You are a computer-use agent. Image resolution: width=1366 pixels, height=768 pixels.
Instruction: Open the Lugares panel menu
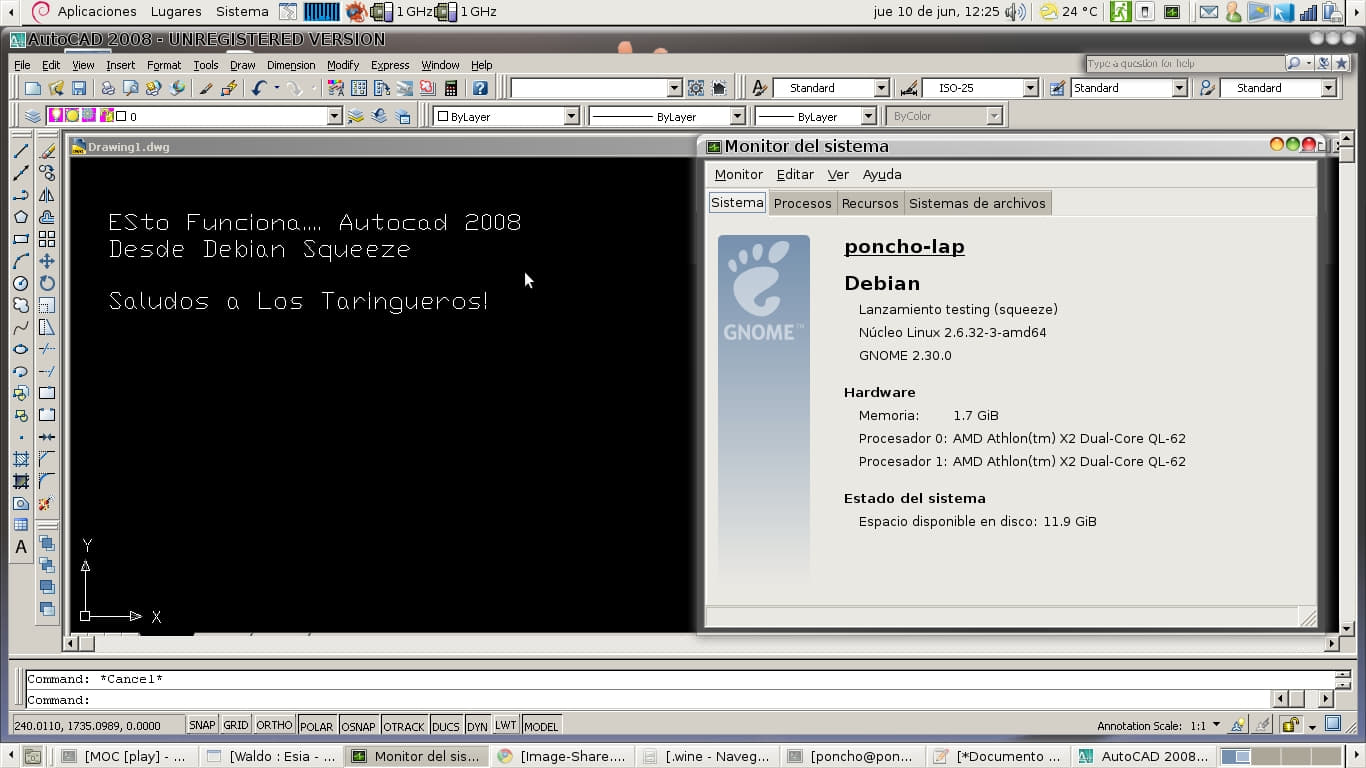[174, 11]
